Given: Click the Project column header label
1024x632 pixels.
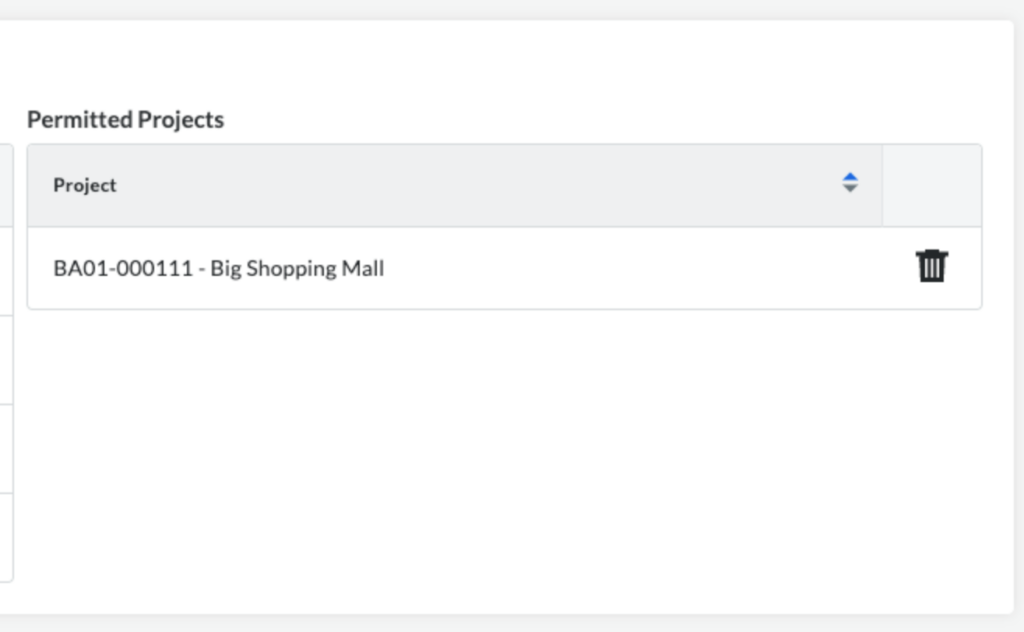Looking at the screenshot, I should tap(85, 185).
